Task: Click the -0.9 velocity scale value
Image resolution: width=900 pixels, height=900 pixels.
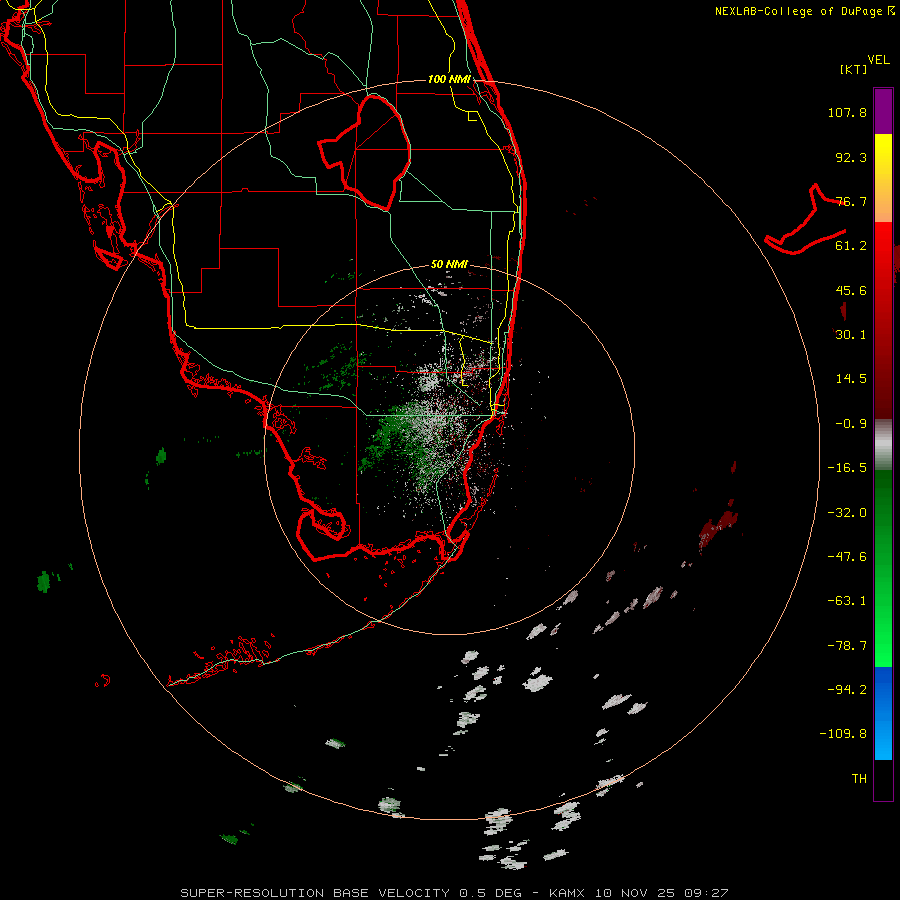Action: 851,424
